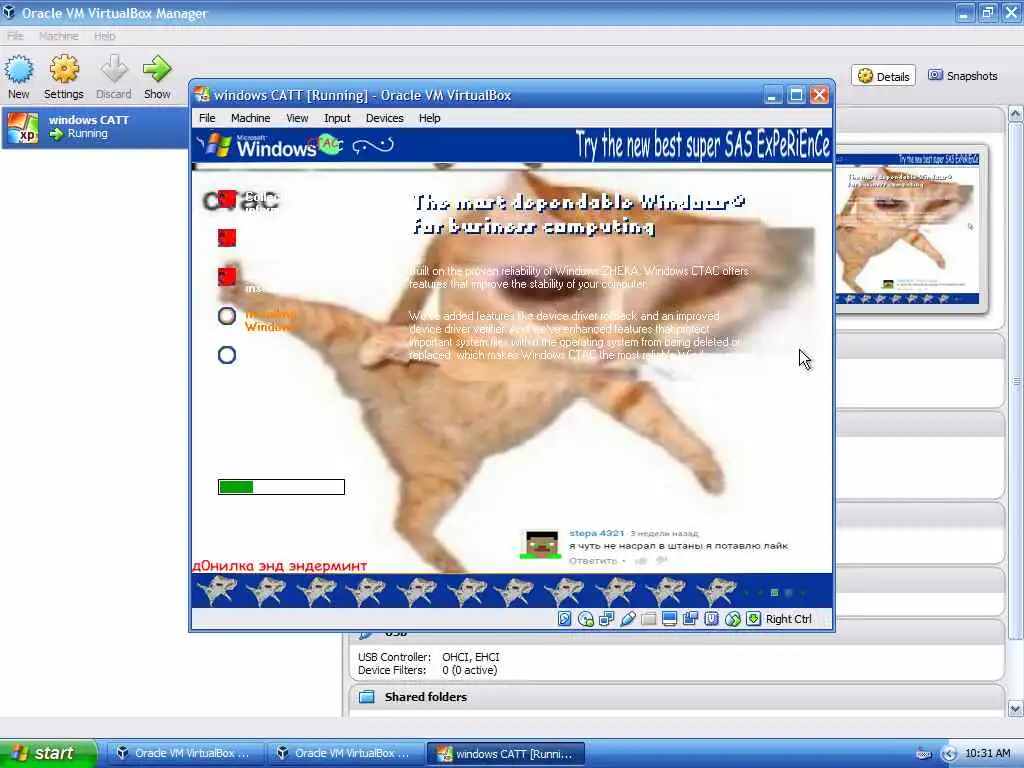
Task: Switch to Details view button
Action: pos(884,76)
